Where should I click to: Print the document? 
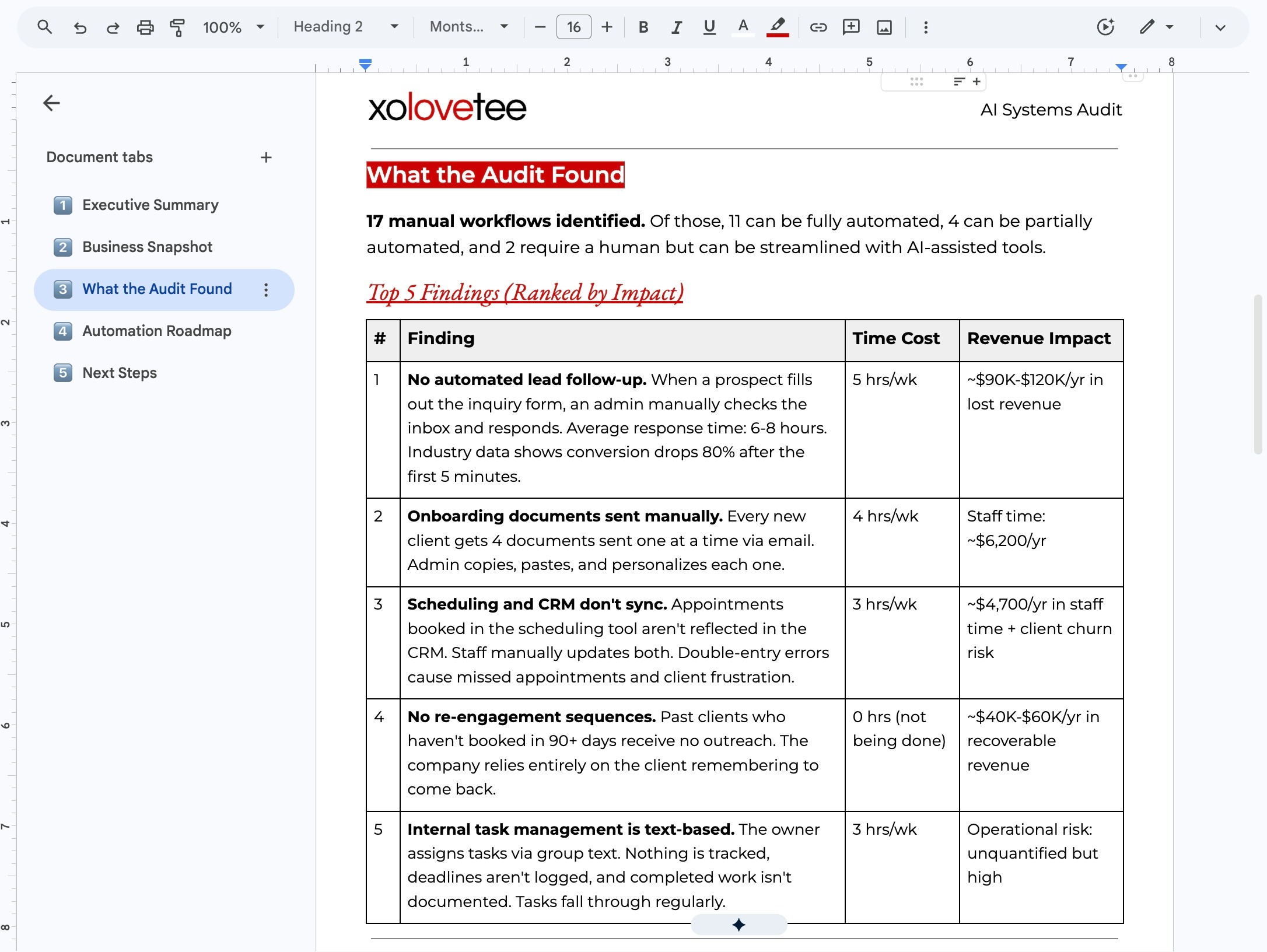pos(145,27)
